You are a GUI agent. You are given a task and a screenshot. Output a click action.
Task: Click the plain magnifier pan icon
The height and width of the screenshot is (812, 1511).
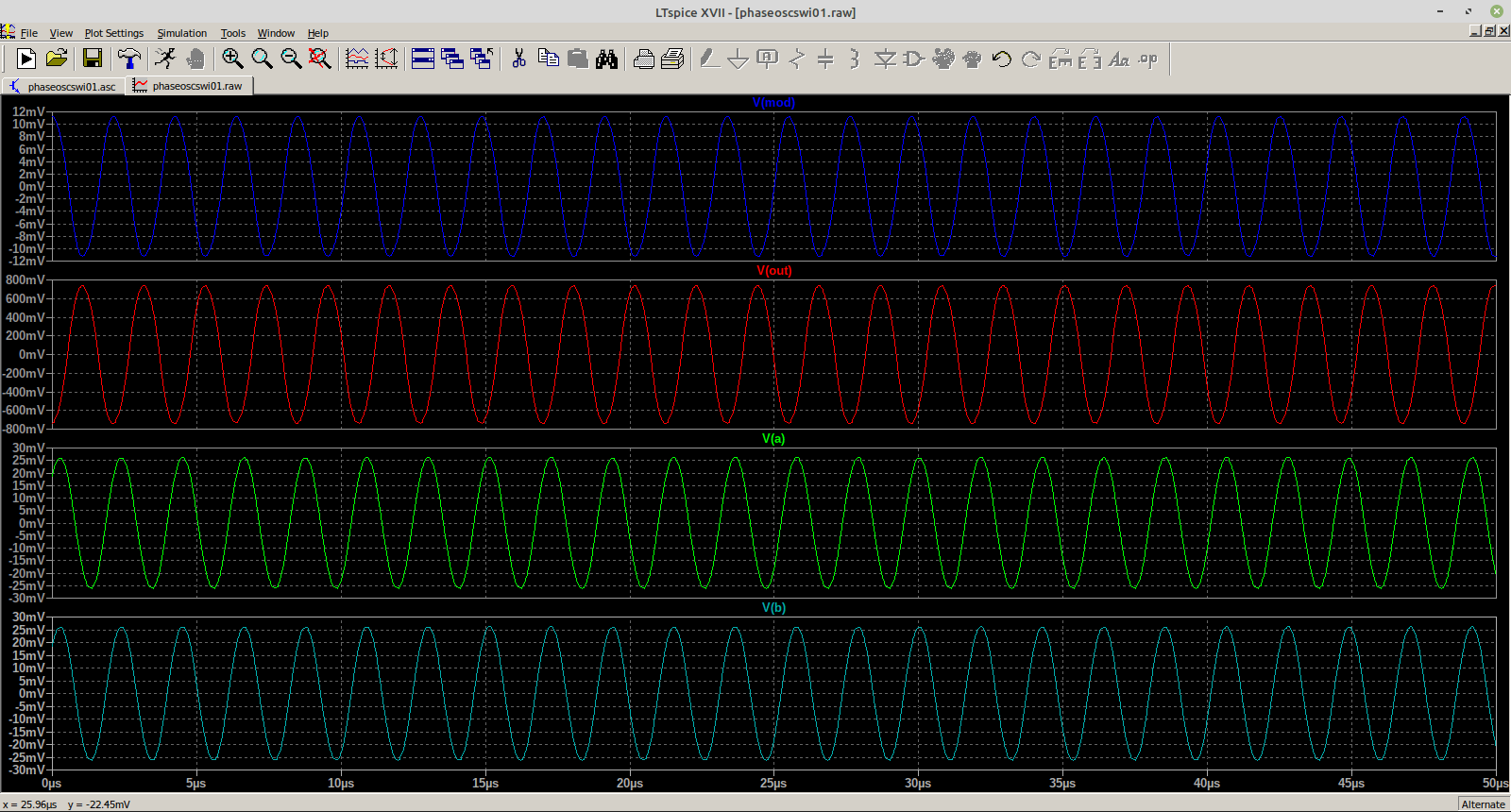coord(262,59)
